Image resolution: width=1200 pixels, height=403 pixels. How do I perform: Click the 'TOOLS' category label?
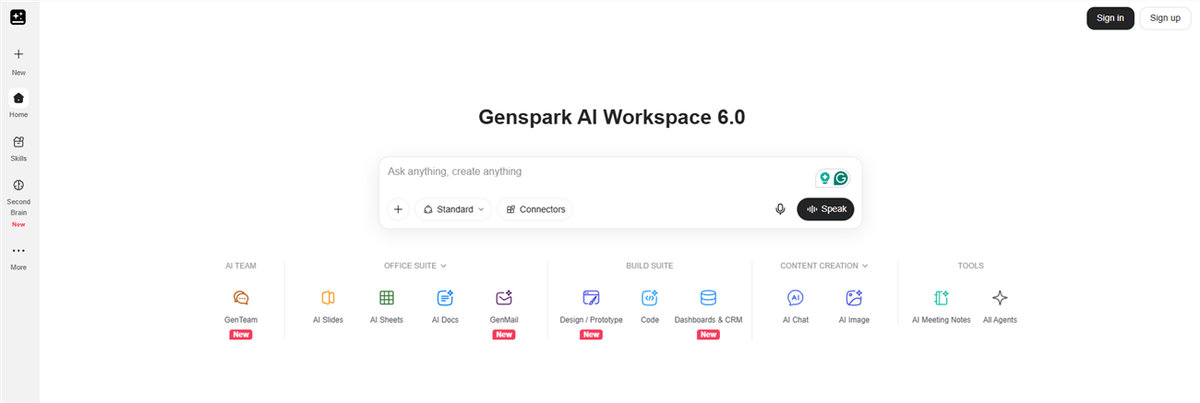[970, 266]
